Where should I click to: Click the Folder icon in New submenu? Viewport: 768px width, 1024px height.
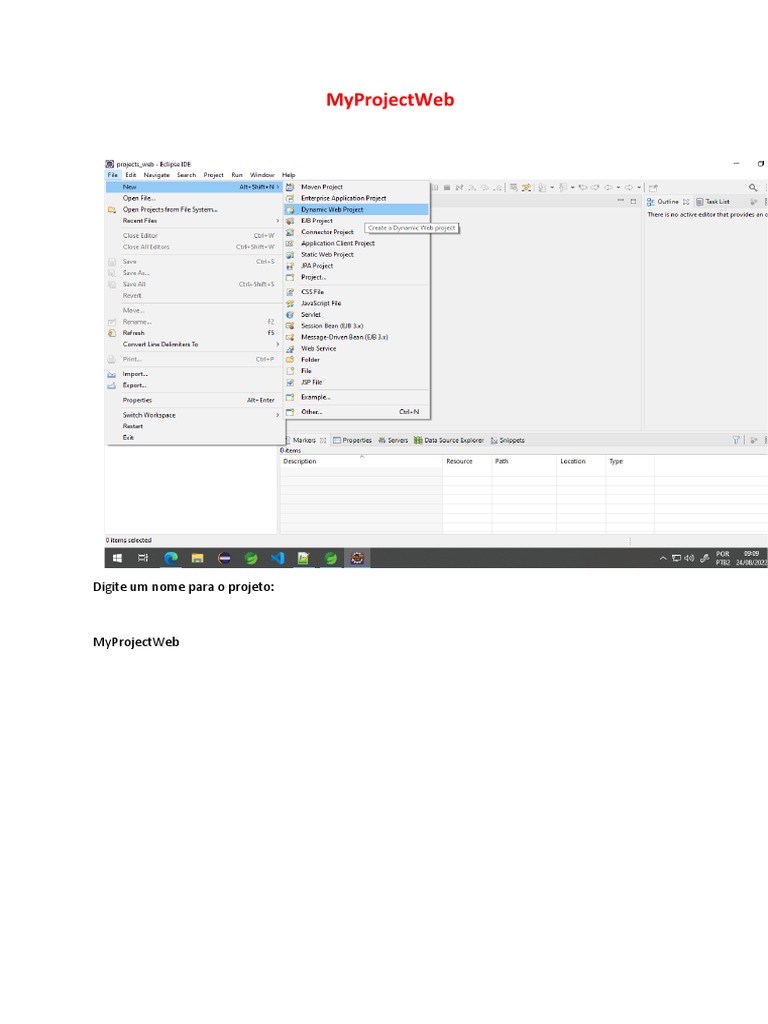tap(290, 360)
